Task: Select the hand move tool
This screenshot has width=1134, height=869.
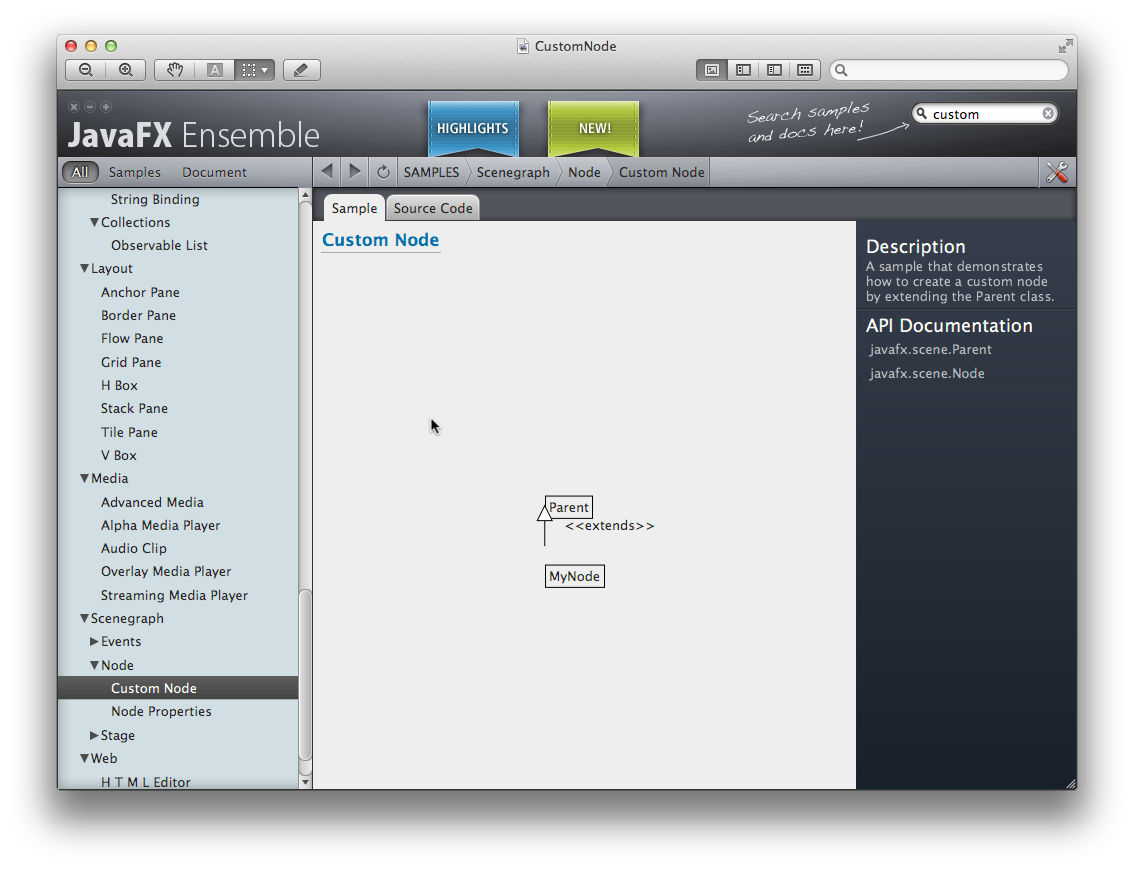Action: 175,70
